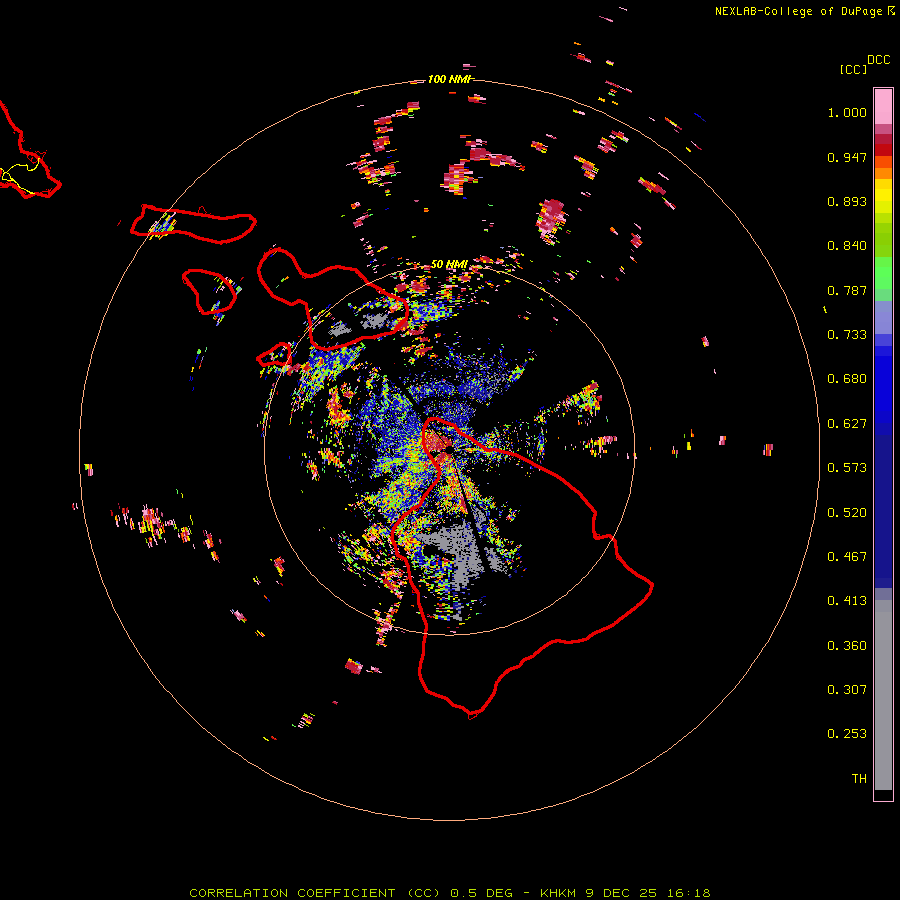Click the NEXLAB-College of DuPage label
The image size is (900, 900).
(x=804, y=11)
